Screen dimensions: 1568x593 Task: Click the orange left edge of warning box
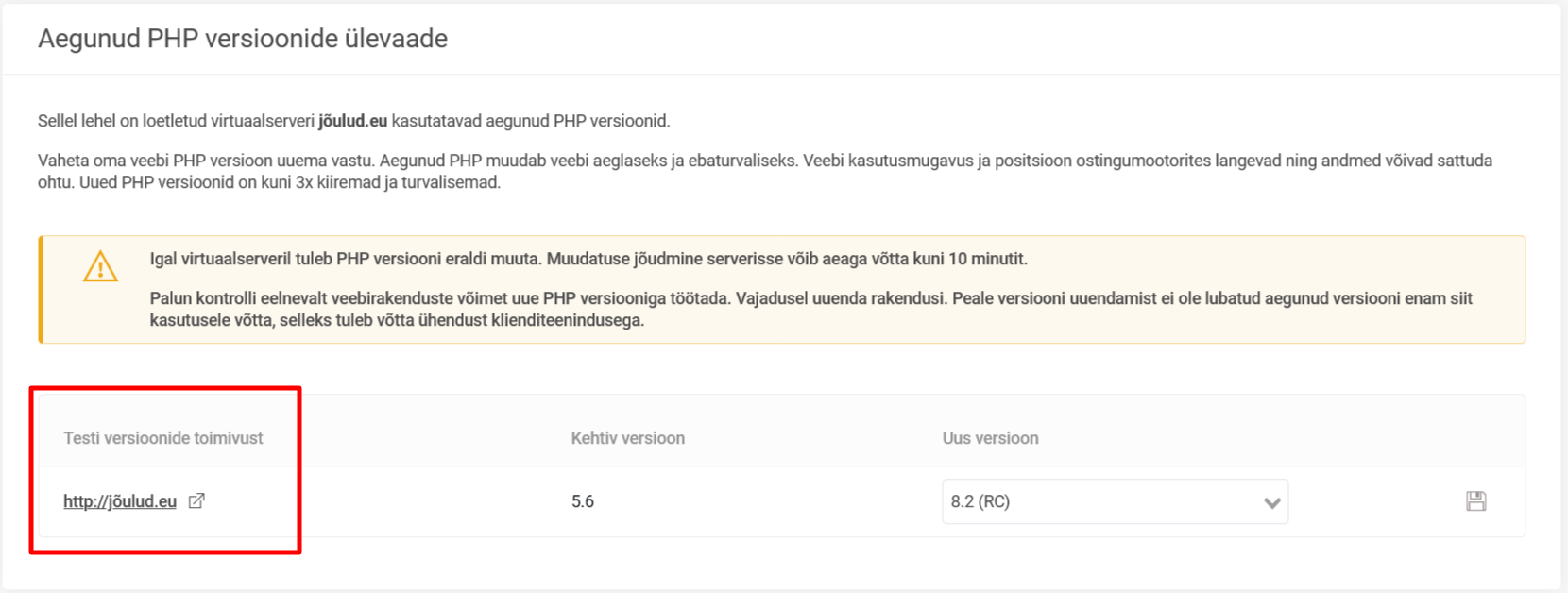tap(41, 289)
